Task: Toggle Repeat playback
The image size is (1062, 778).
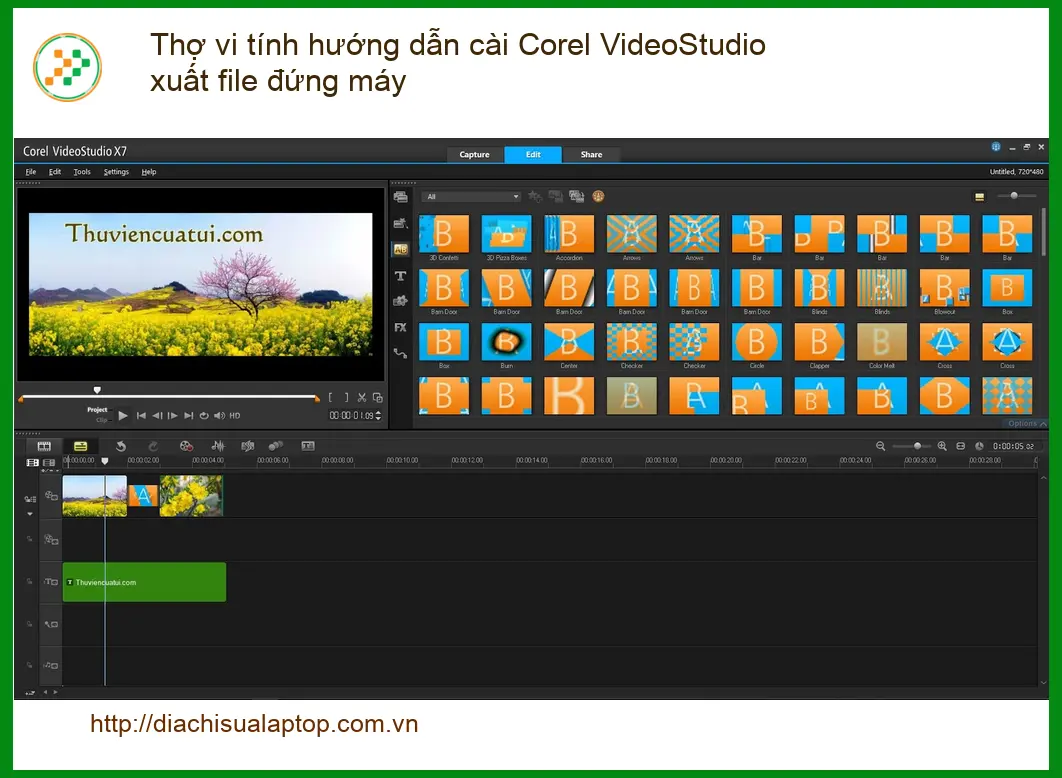Action: pyautogui.click(x=204, y=416)
